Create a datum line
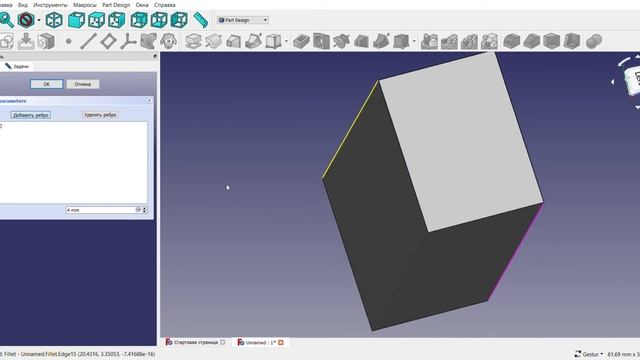Image resolution: width=640 pixels, height=360 pixels. tap(88, 41)
